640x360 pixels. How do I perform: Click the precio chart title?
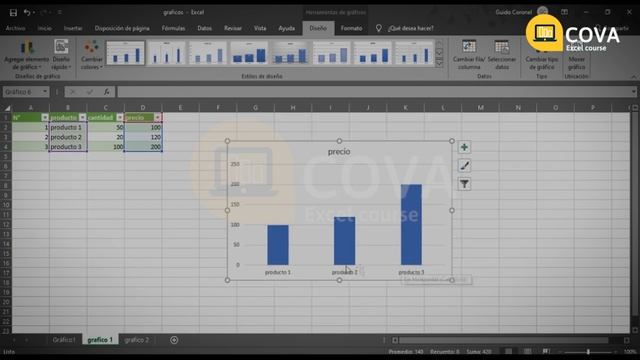339,152
